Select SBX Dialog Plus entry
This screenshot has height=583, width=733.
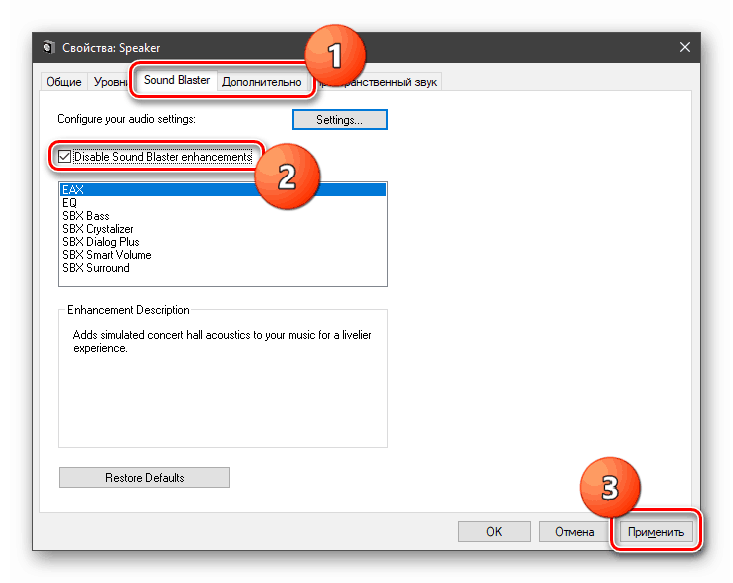223,242
